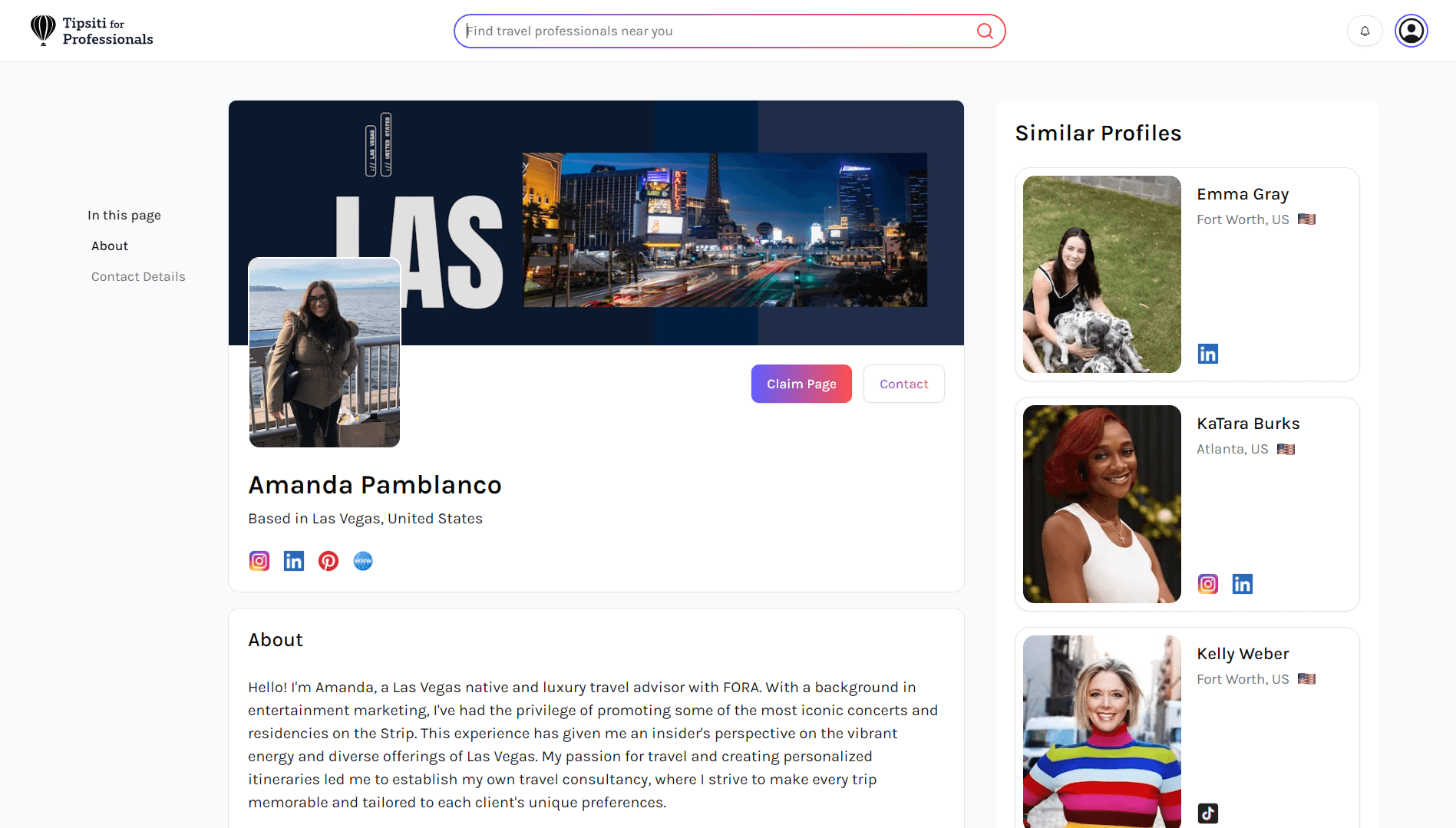Open Emma Gray's profile name link

coord(1243,195)
